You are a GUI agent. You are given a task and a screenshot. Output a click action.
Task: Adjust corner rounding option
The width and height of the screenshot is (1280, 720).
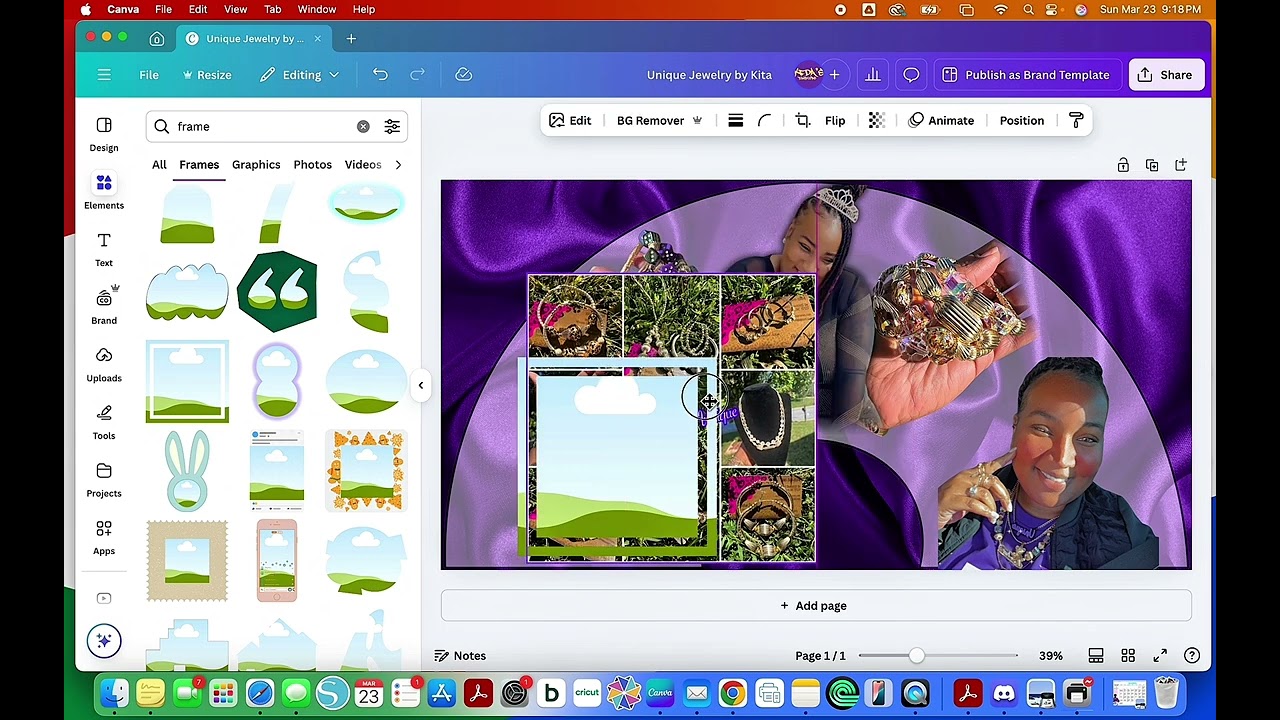[764, 121]
